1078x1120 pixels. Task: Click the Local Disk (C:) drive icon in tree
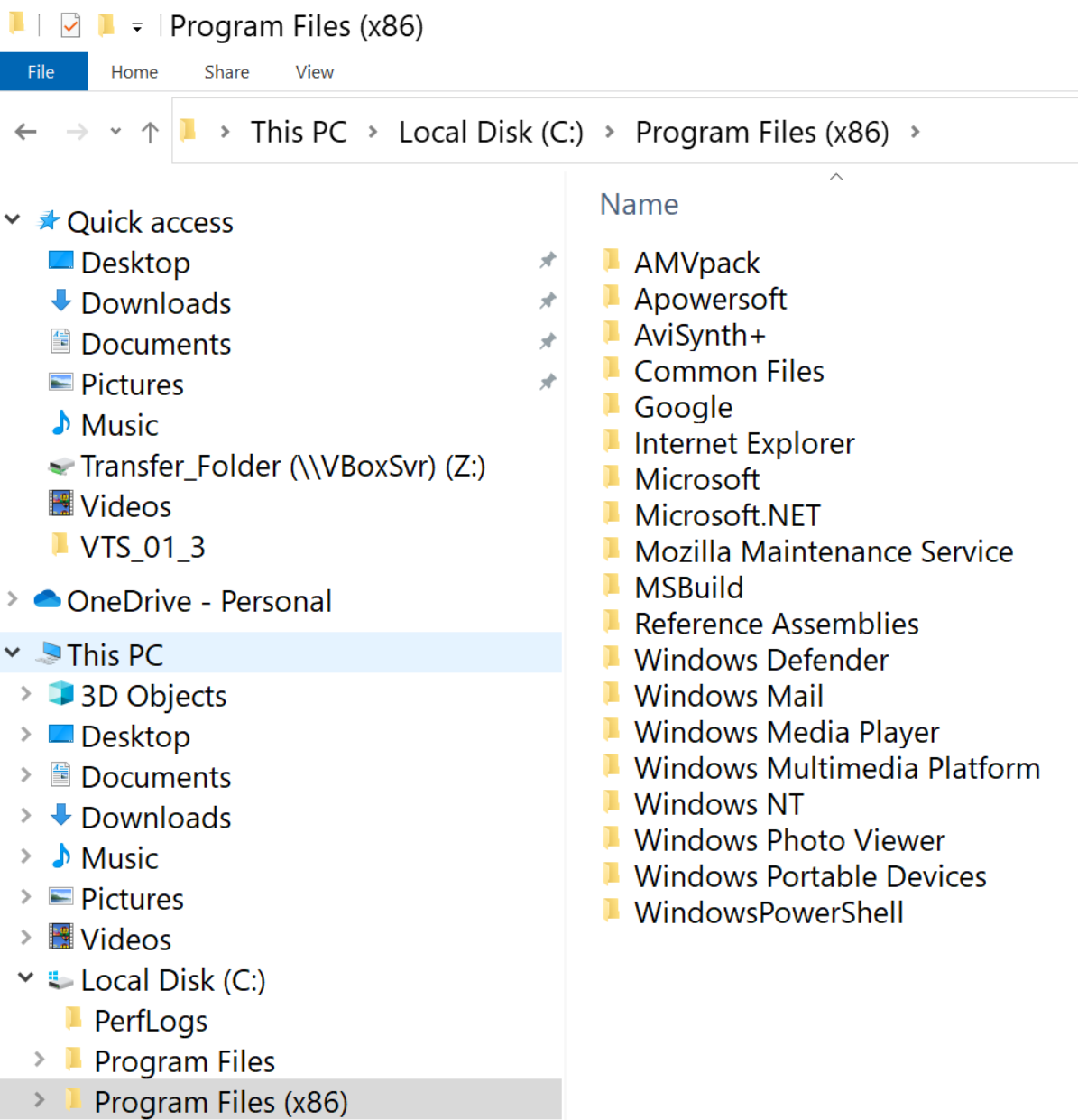click(60, 979)
